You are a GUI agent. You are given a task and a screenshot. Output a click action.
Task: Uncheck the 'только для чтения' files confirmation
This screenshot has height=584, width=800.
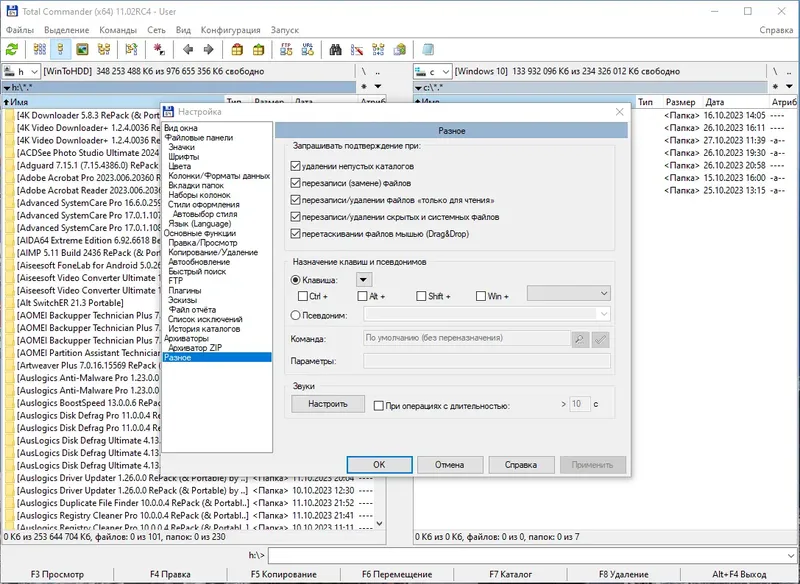pos(295,200)
